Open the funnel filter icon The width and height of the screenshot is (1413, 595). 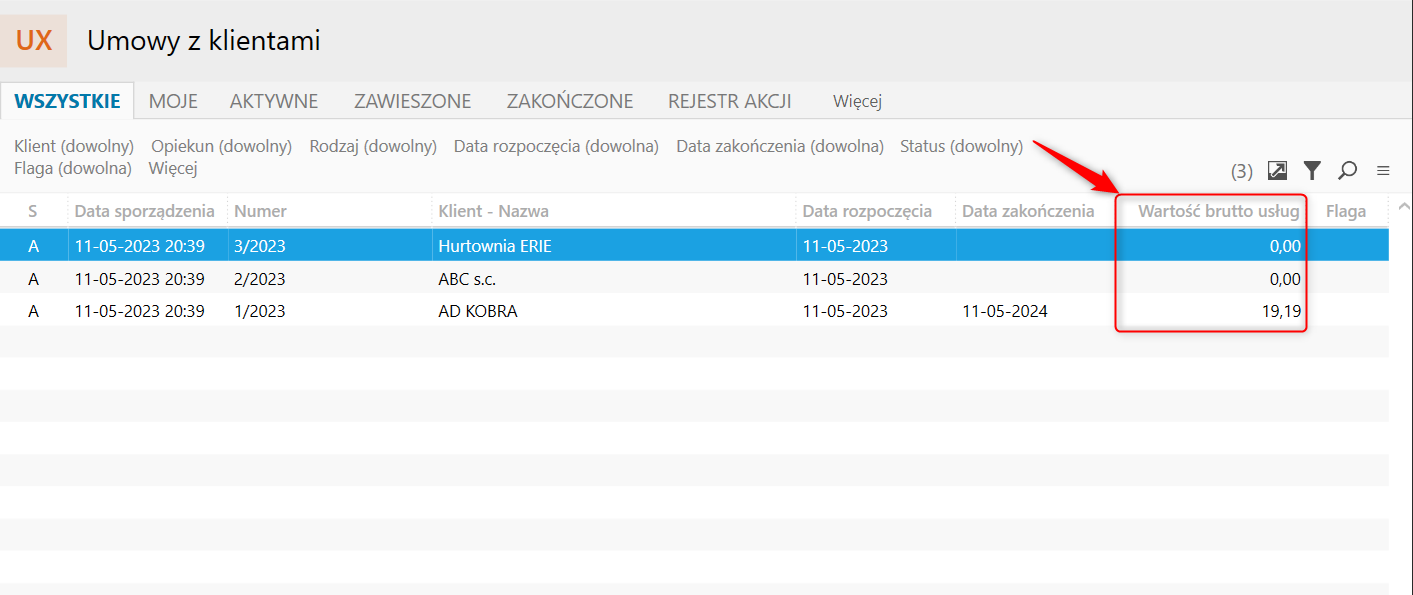tap(1312, 171)
